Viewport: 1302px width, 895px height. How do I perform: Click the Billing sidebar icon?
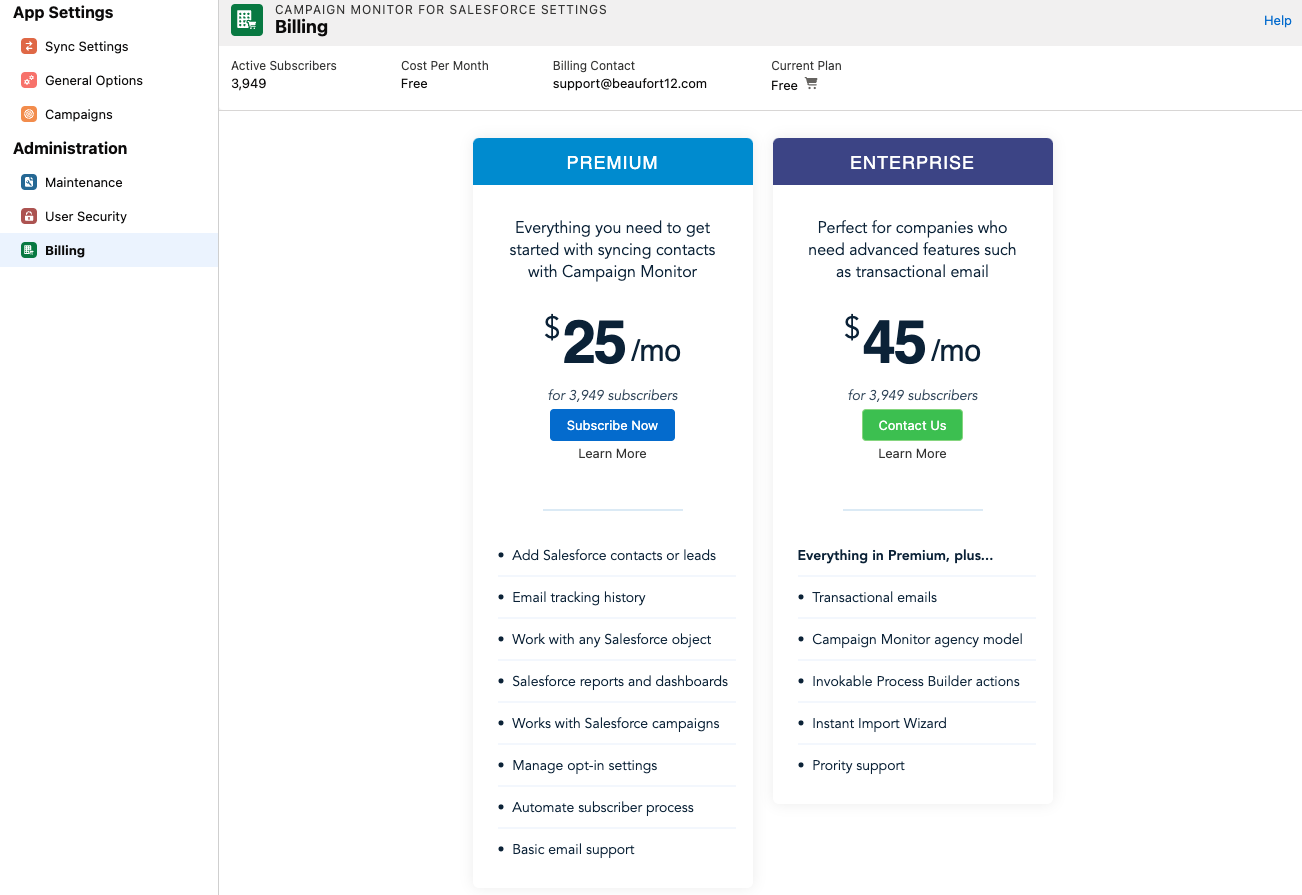[29, 250]
